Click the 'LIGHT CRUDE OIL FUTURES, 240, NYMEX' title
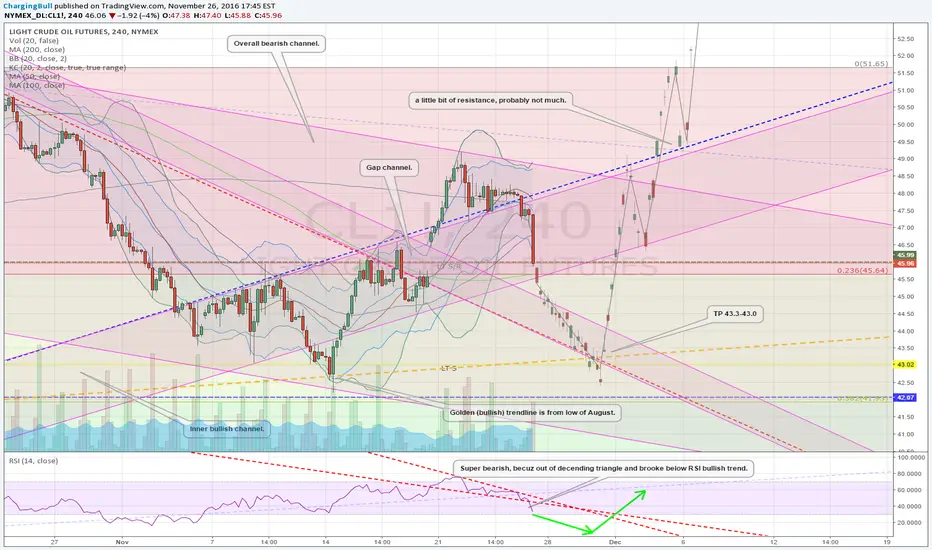 point(83,32)
